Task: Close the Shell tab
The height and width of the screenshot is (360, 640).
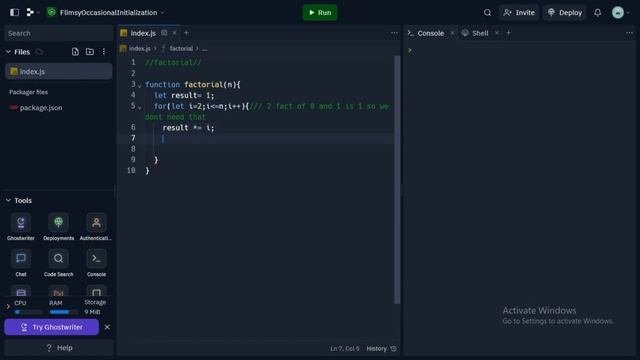Action: (497, 33)
